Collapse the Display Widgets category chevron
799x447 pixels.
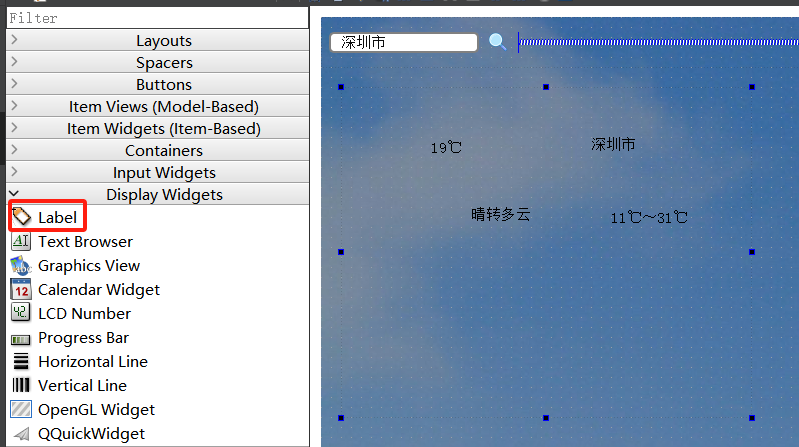tap(14, 193)
